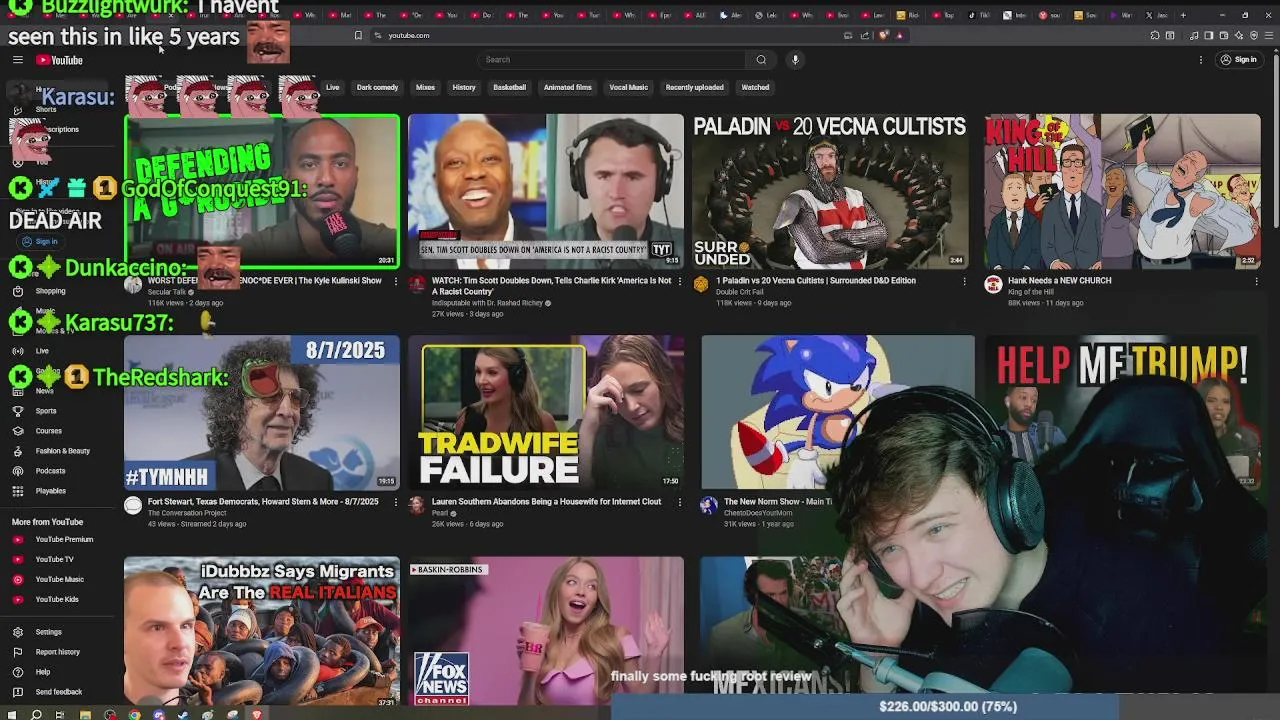Click the King of the Hill channel avatar
The width and height of the screenshot is (1280, 720).
(993, 285)
